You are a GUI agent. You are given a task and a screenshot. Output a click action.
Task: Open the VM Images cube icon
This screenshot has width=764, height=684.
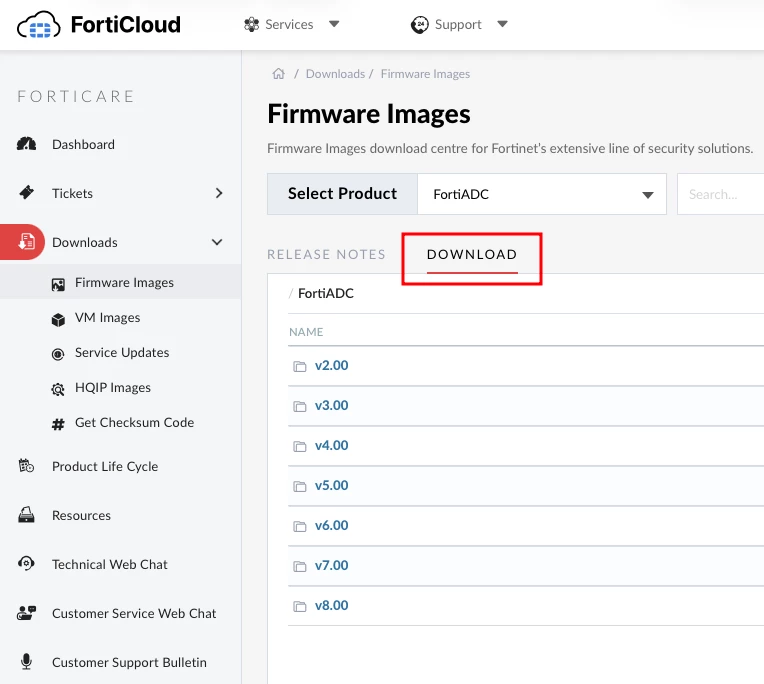click(58, 320)
